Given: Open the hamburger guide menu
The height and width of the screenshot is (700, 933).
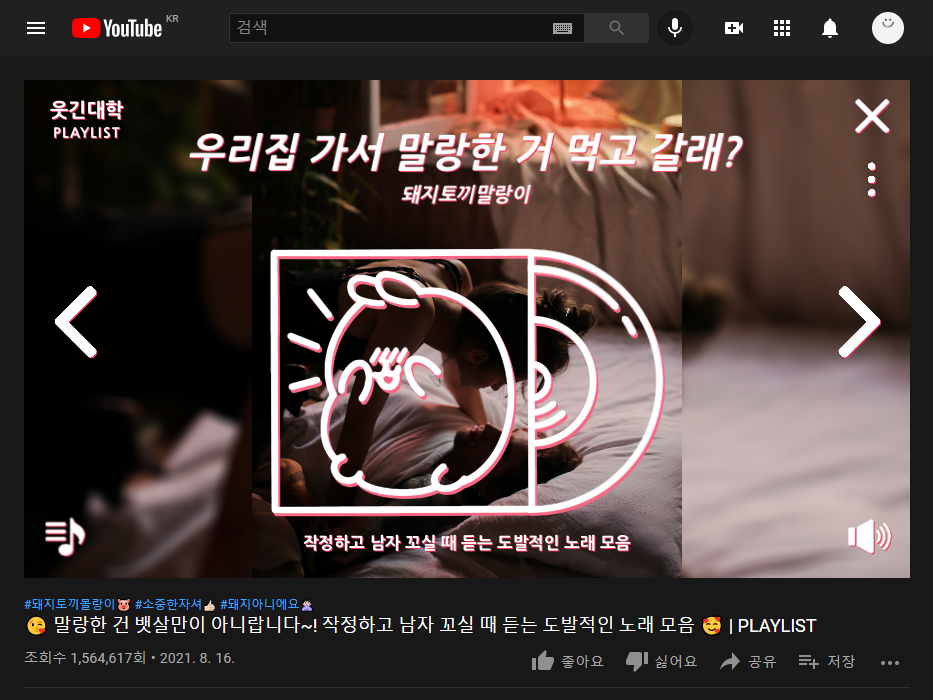Looking at the screenshot, I should coord(36,28).
